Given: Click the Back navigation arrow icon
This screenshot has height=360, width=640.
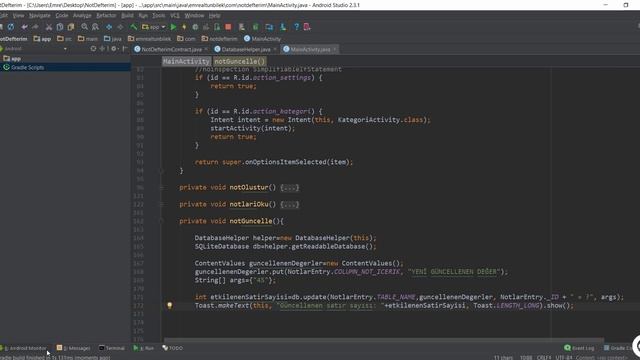Looking at the screenshot, I should [109, 27].
